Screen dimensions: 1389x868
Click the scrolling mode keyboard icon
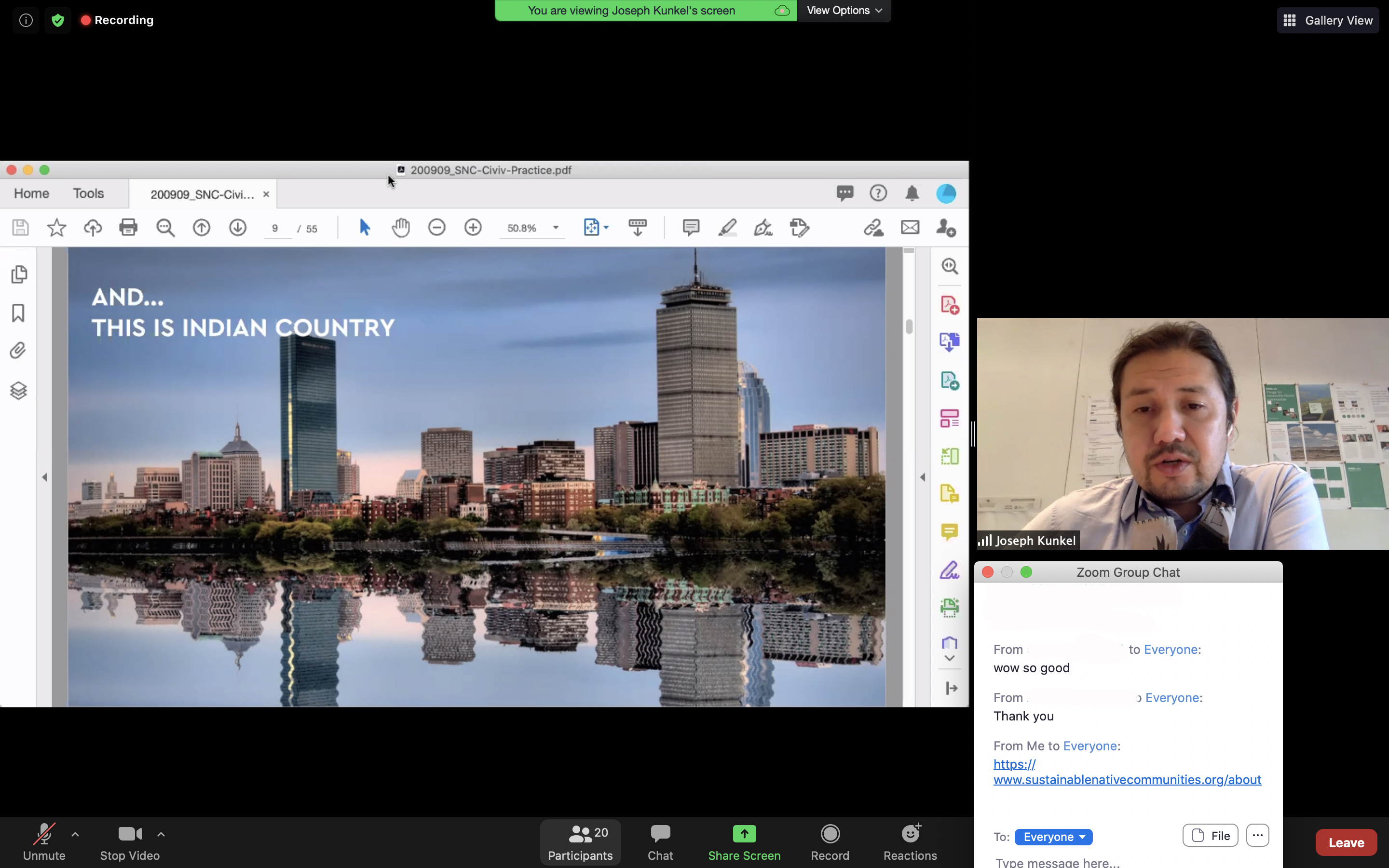[638, 228]
